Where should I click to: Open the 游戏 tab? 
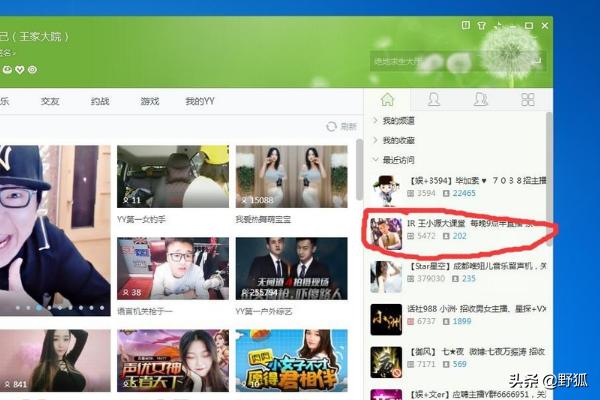150,101
